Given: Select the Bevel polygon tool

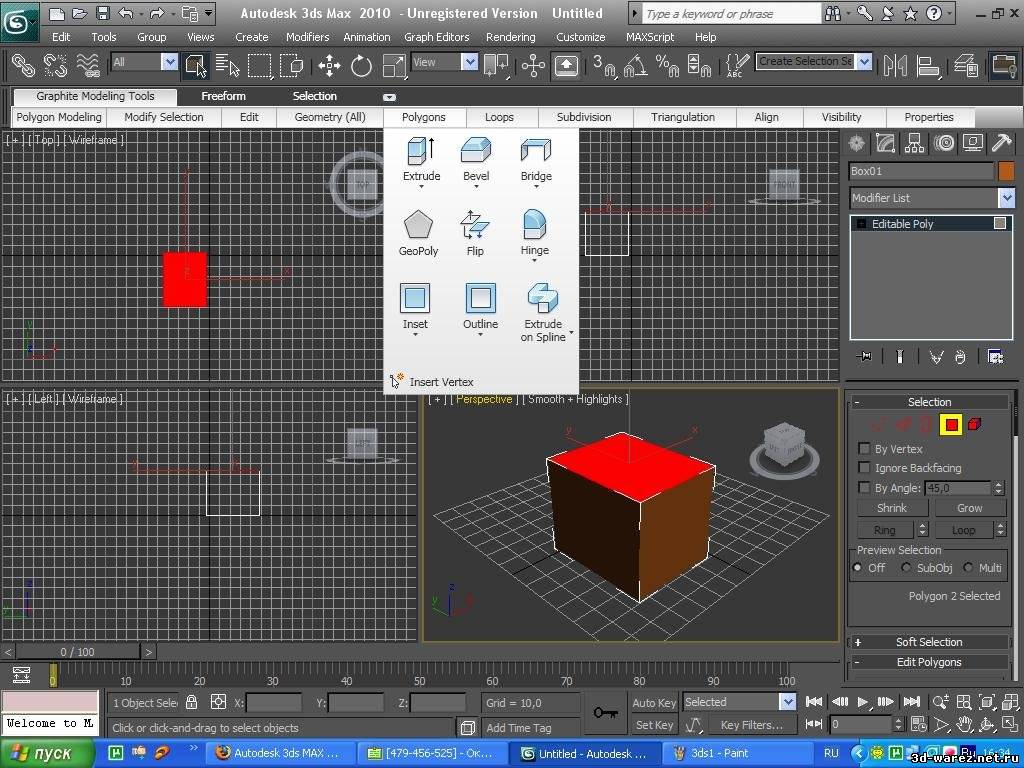Looking at the screenshot, I should (476, 159).
